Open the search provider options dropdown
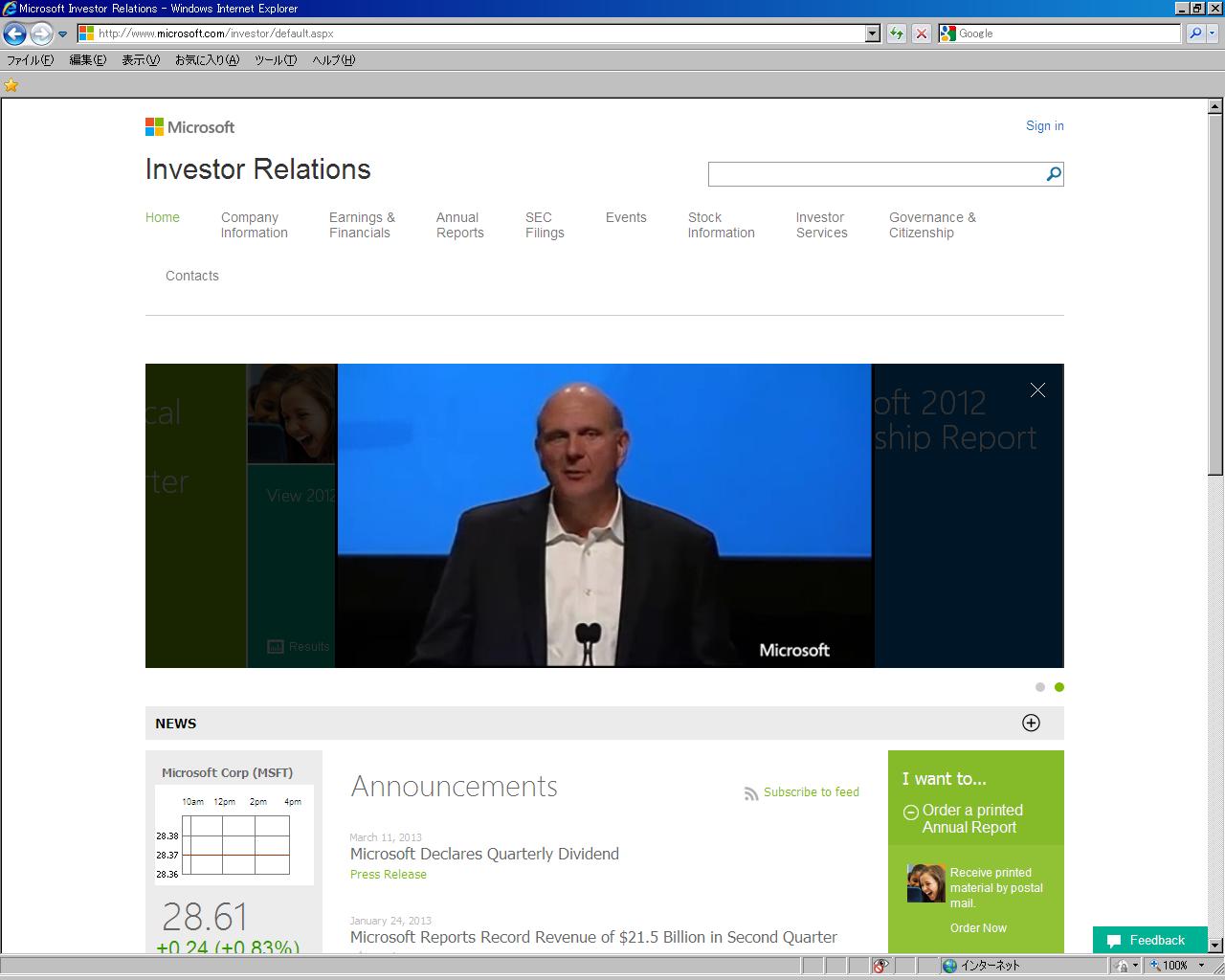This screenshot has width=1225, height=980. [x=1213, y=33]
